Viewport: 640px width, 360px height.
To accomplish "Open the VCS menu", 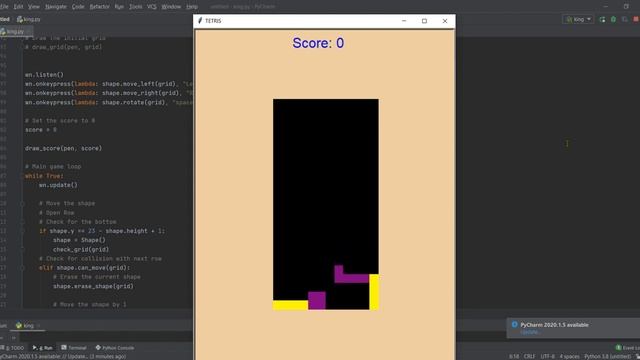I will click(151, 7).
